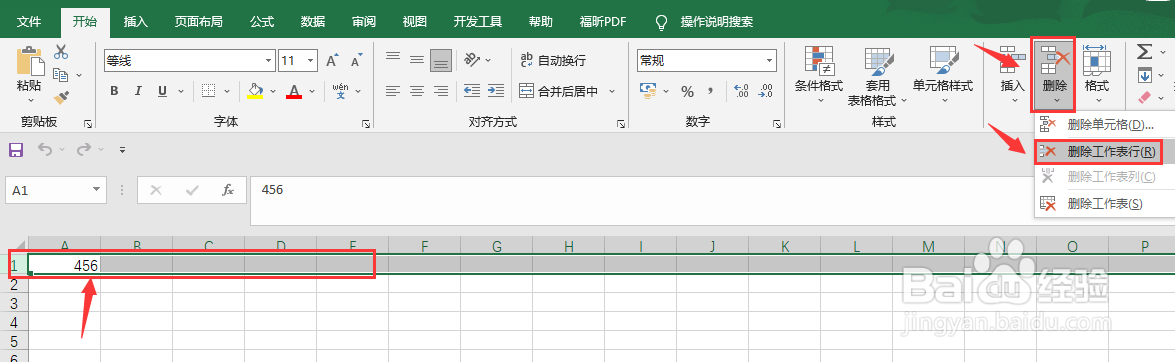1175x362 pixels.
Task: Apply red font color A
Action: pos(294,91)
